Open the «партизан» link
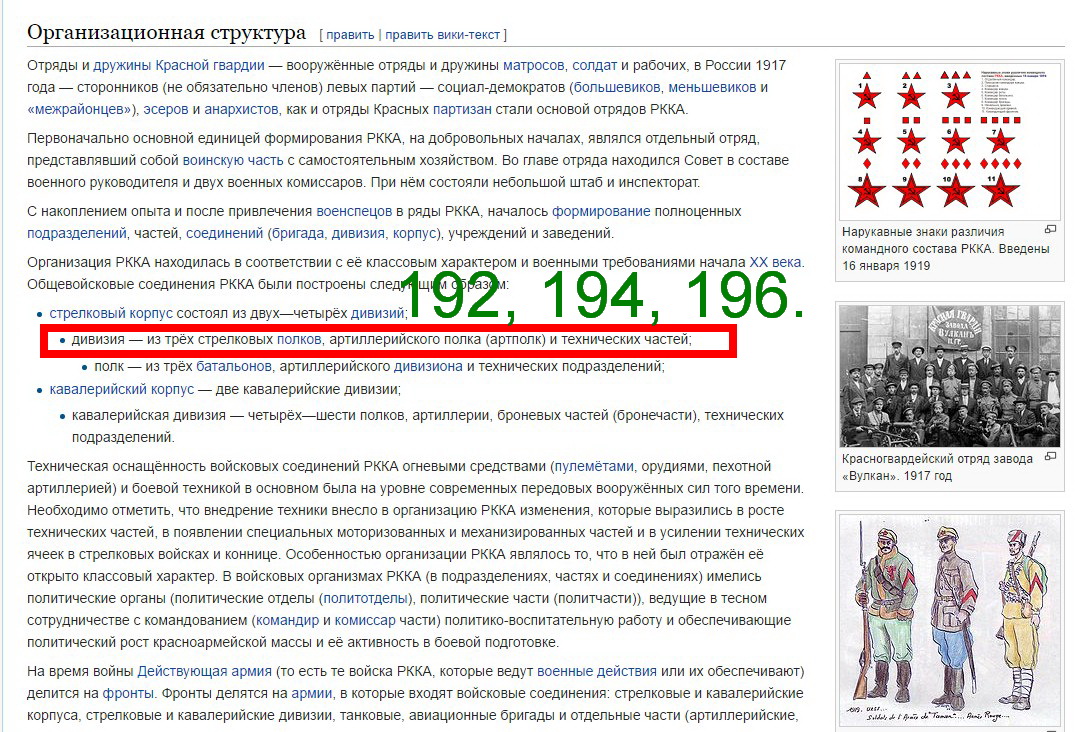The height and width of the screenshot is (732, 1083). point(462,109)
